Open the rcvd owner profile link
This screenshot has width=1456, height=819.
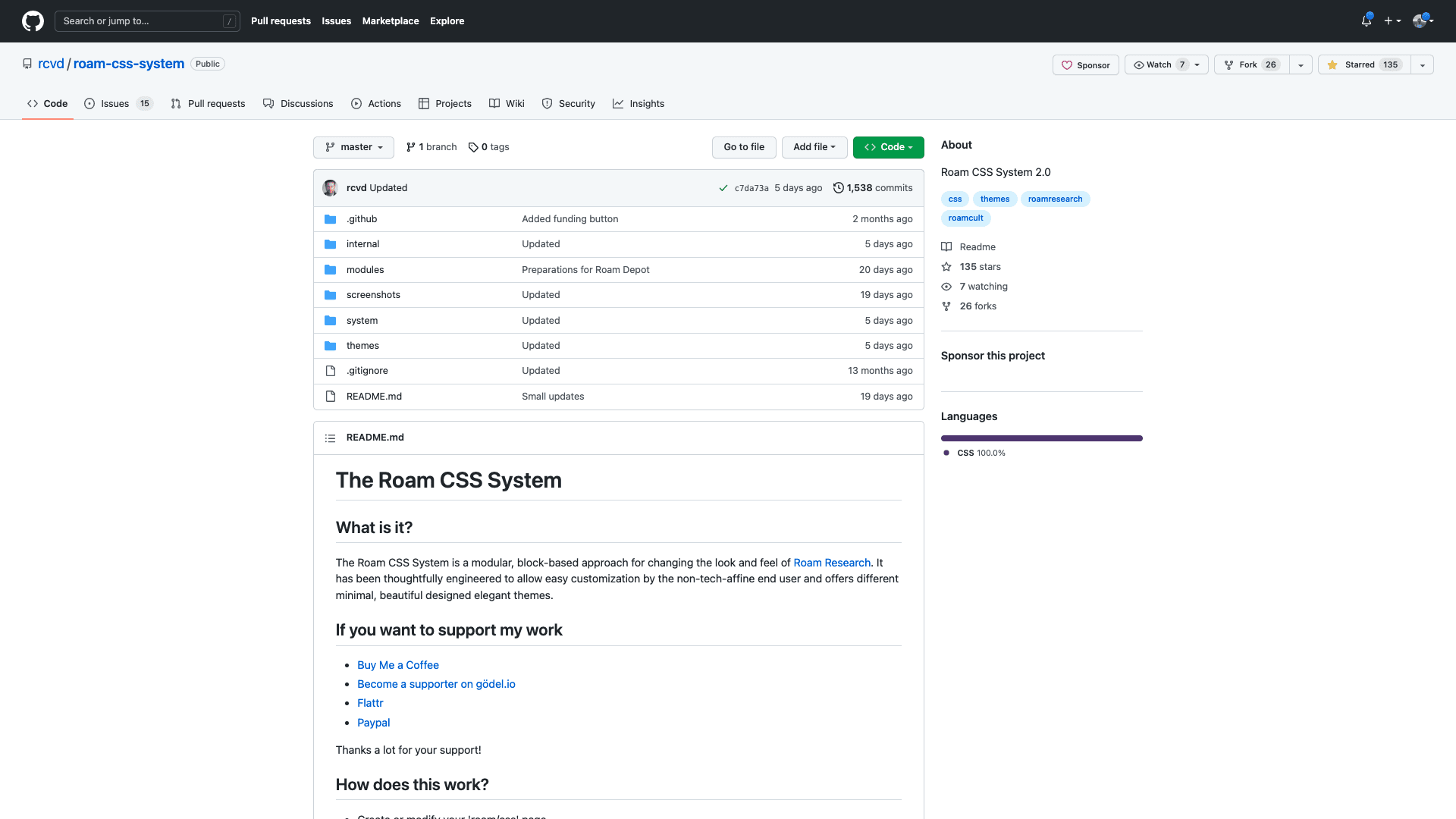tap(51, 64)
